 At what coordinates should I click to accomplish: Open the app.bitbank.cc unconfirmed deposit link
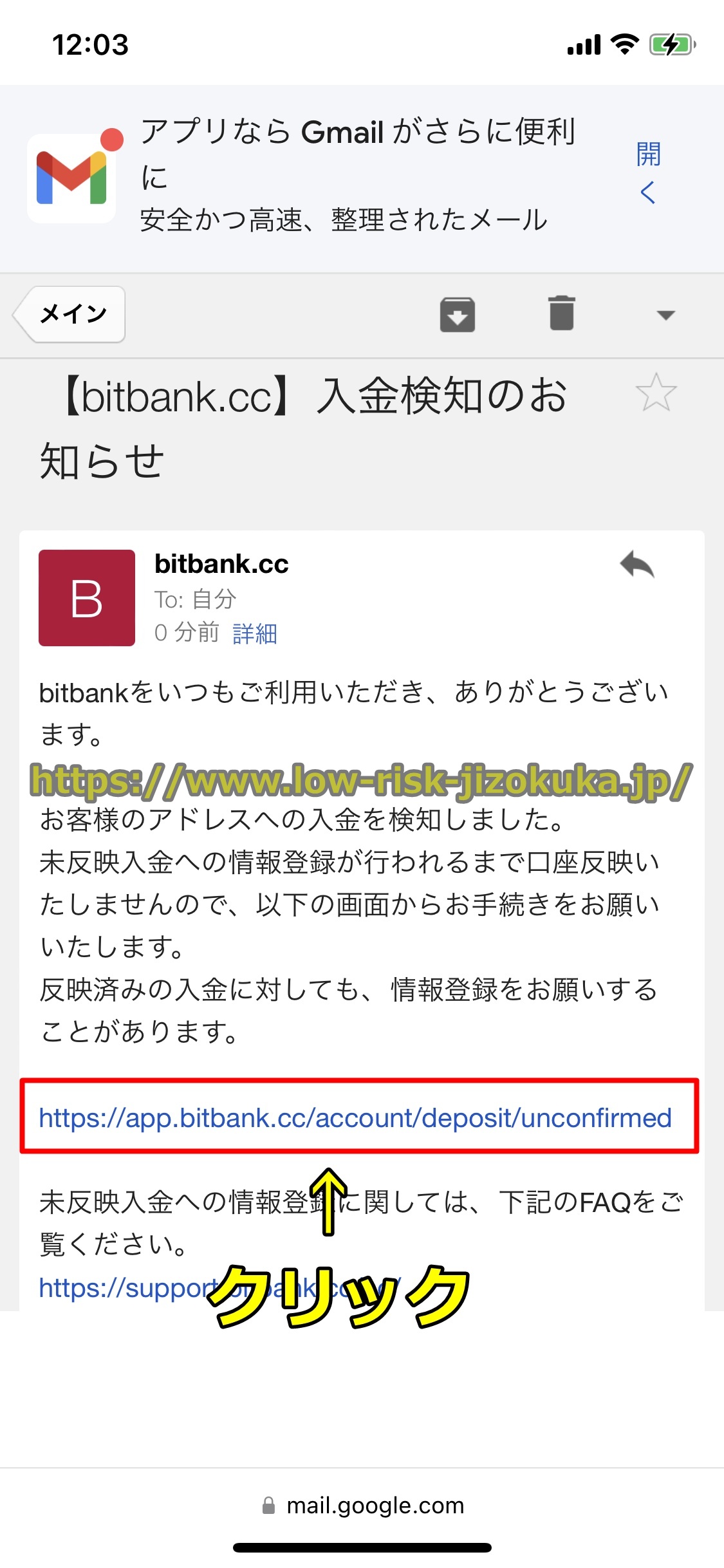[355, 1118]
